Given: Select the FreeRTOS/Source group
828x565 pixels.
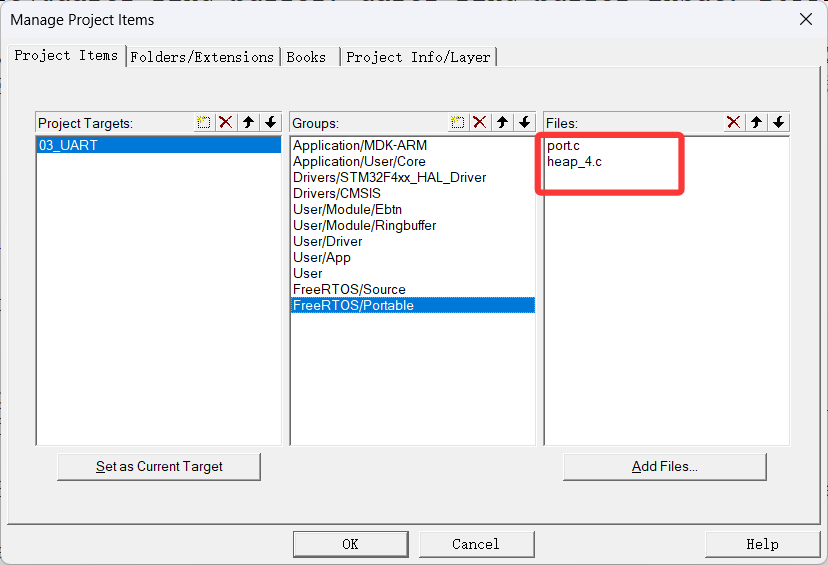Looking at the screenshot, I should [x=412, y=289].
